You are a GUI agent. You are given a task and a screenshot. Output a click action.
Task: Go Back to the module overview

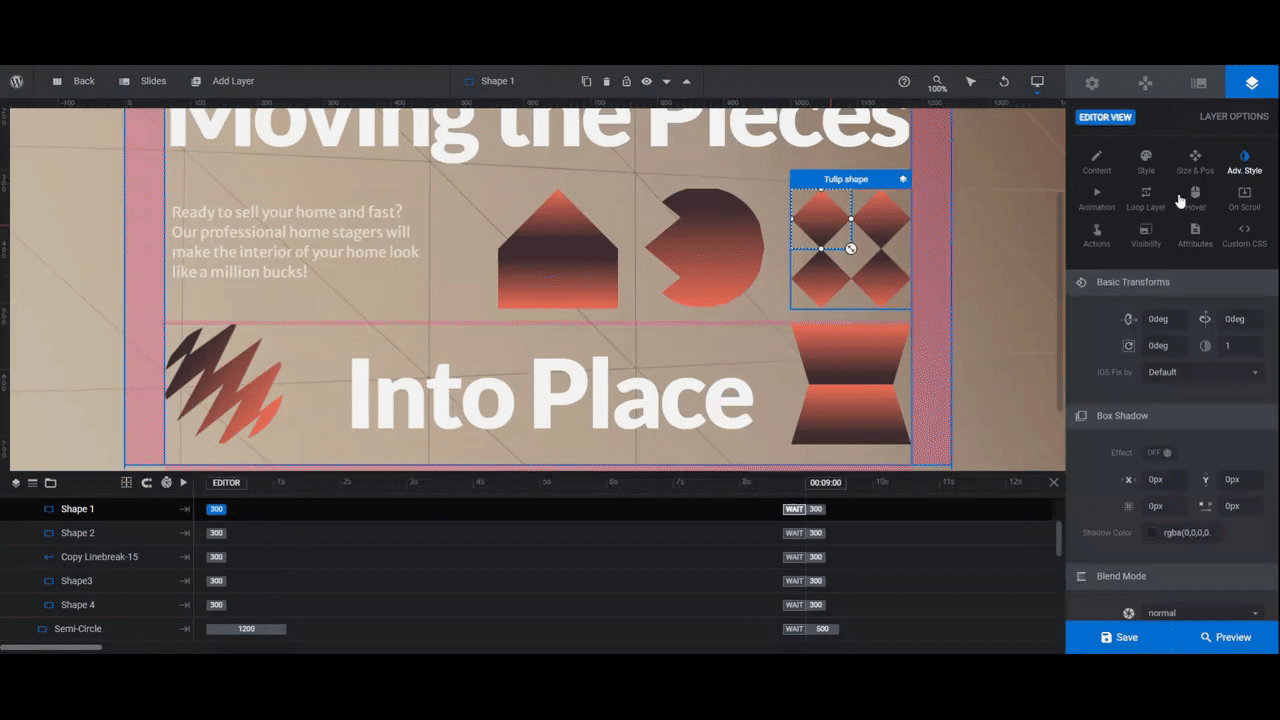click(74, 81)
